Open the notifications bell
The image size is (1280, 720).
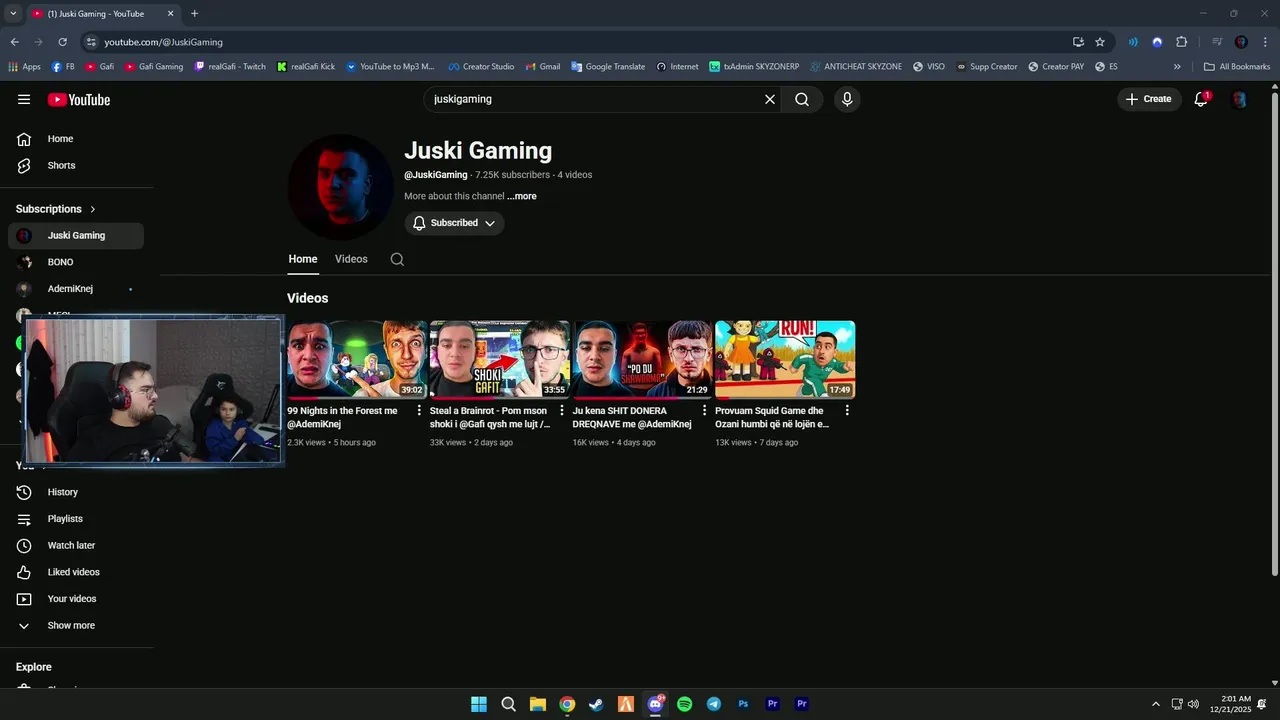pos(1201,99)
